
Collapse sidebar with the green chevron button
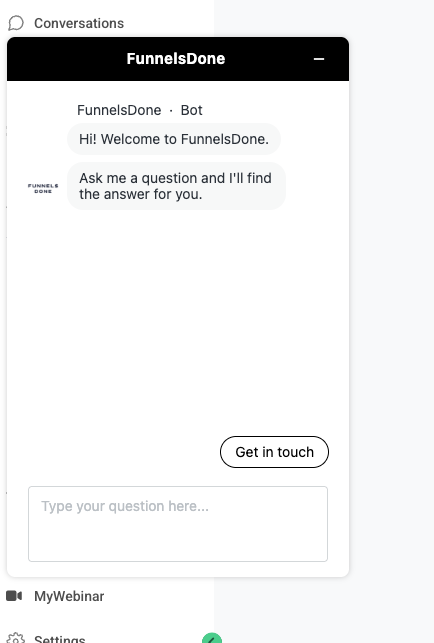tap(212, 638)
